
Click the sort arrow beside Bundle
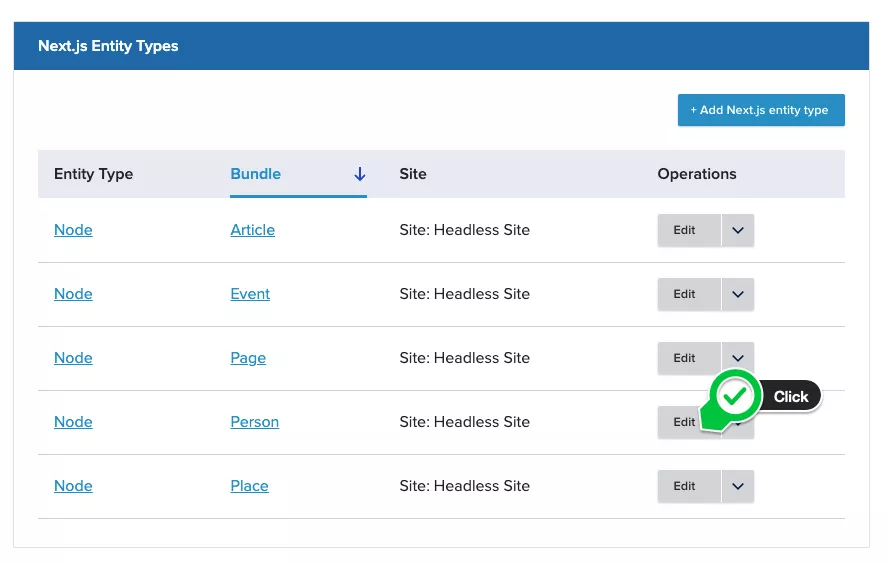360,174
